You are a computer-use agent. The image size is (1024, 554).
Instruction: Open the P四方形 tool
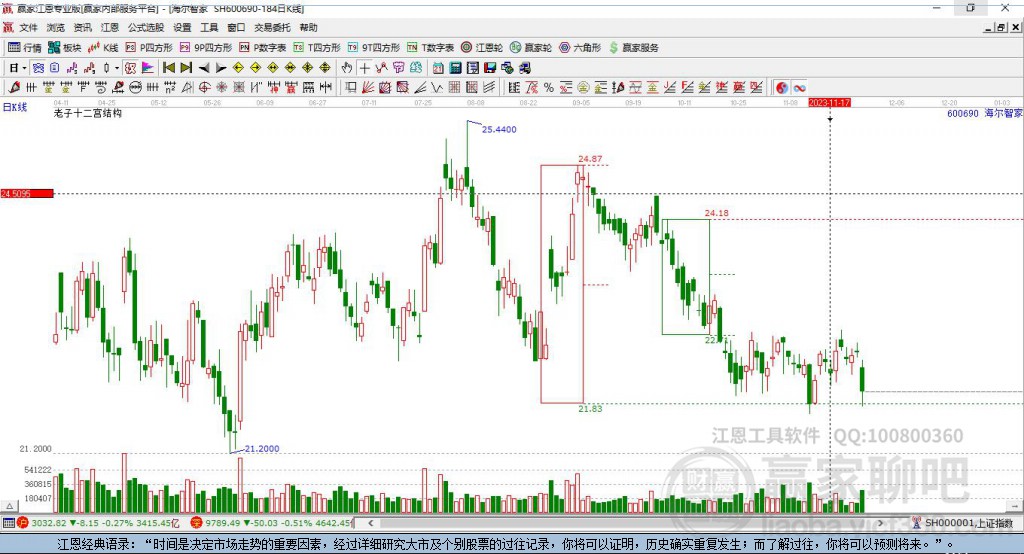(149, 48)
